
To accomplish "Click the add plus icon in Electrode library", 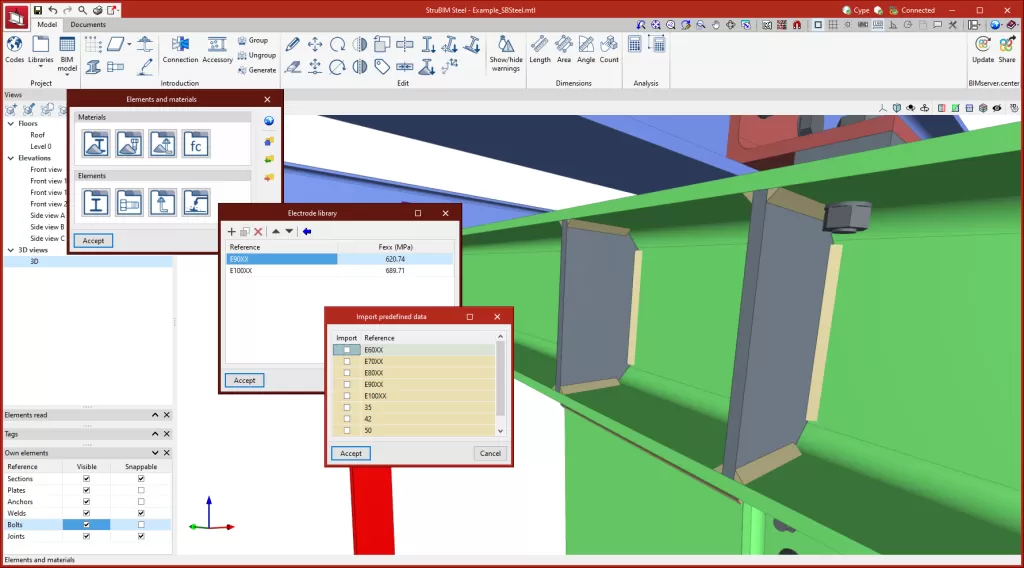I will [x=231, y=232].
